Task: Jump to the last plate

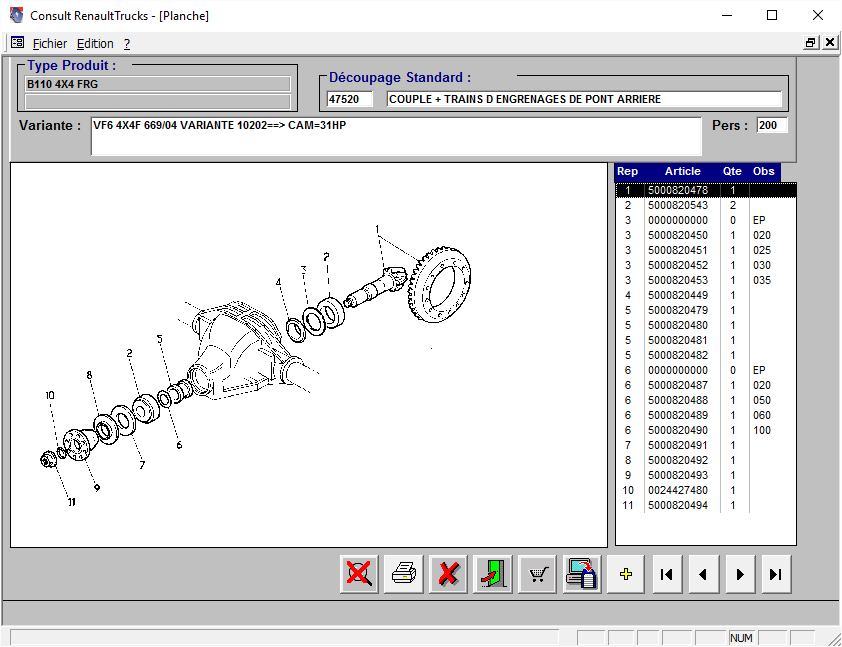Action: tap(775, 575)
